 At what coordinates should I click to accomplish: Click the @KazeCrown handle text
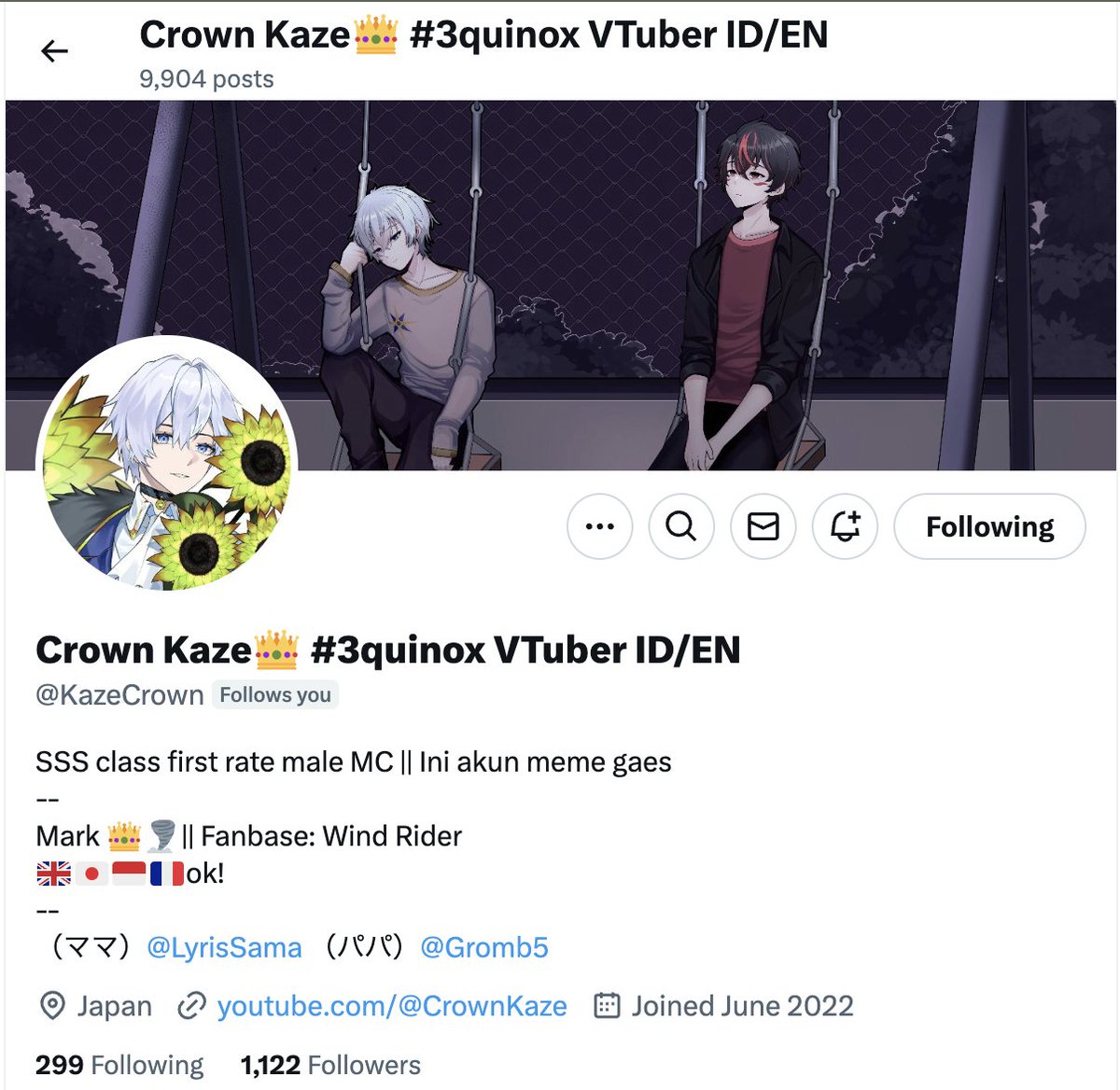click(x=119, y=695)
